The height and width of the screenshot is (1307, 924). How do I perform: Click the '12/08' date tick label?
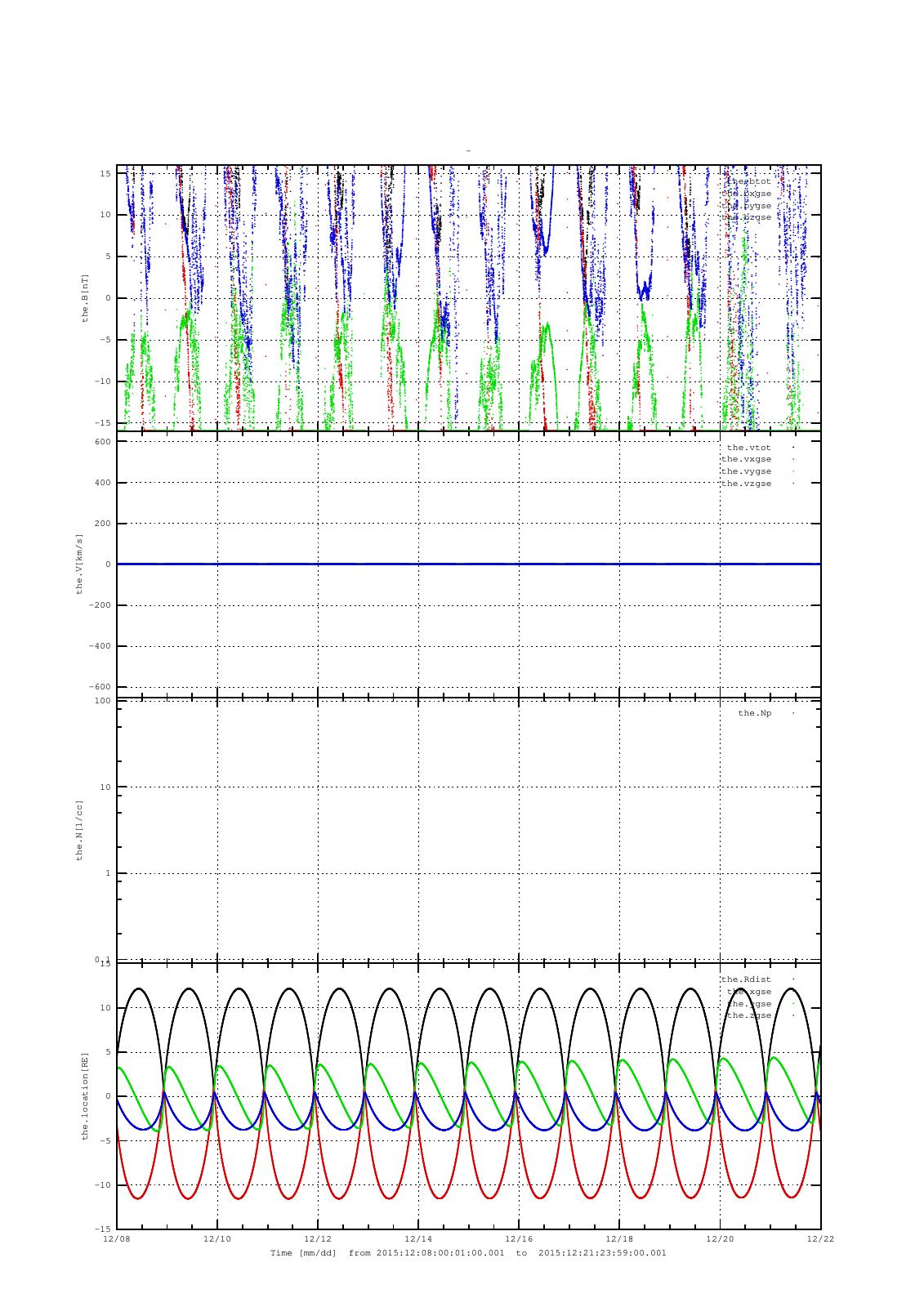[117, 1238]
